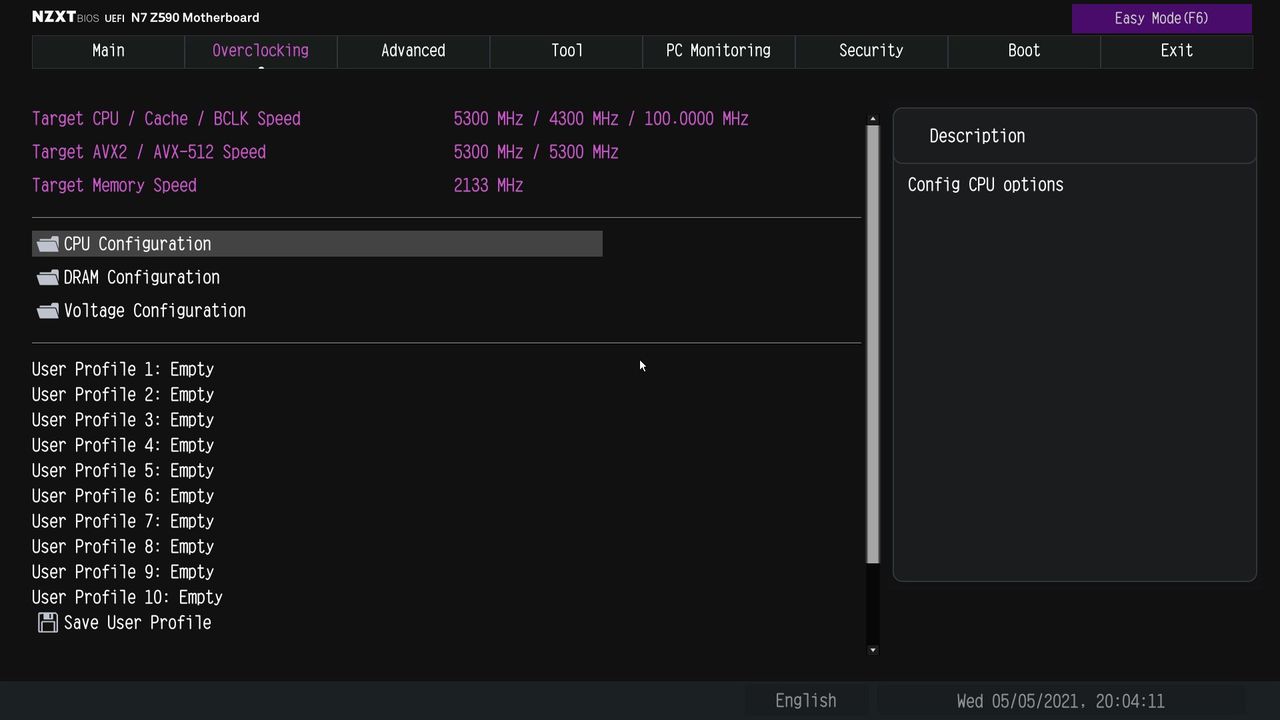Click the 5300 MHz / 5300 MHz AVX value

[536, 152]
